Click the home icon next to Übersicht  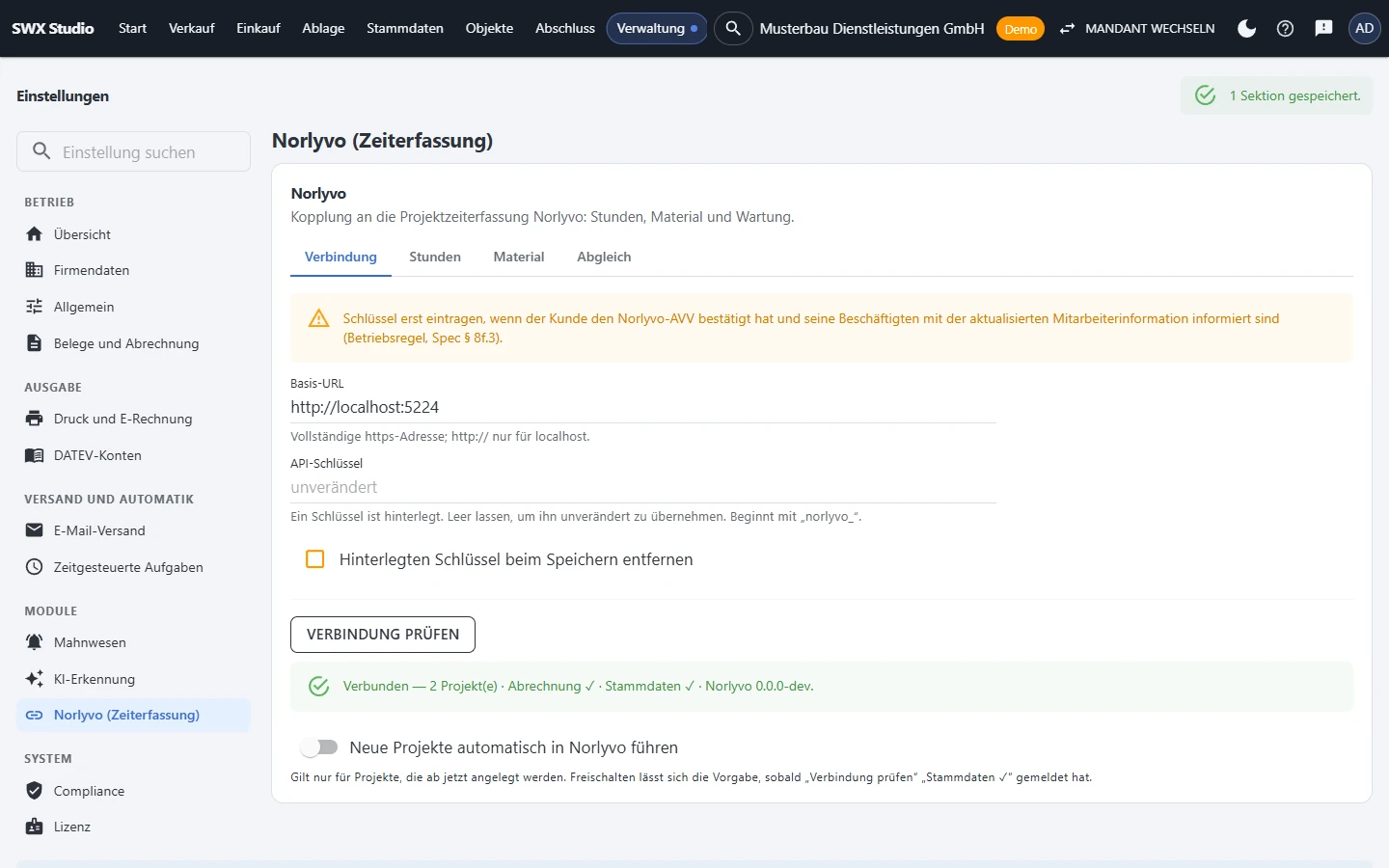click(x=35, y=234)
